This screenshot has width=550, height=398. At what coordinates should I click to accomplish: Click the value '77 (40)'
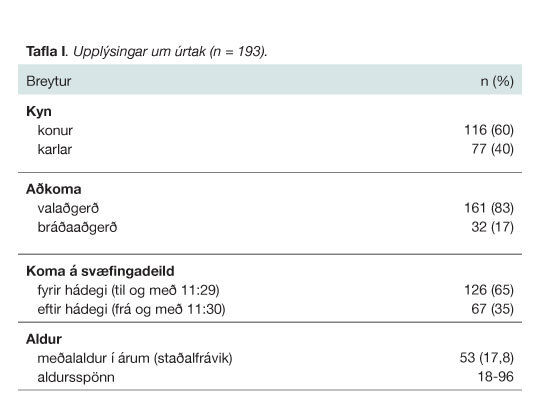point(492,149)
